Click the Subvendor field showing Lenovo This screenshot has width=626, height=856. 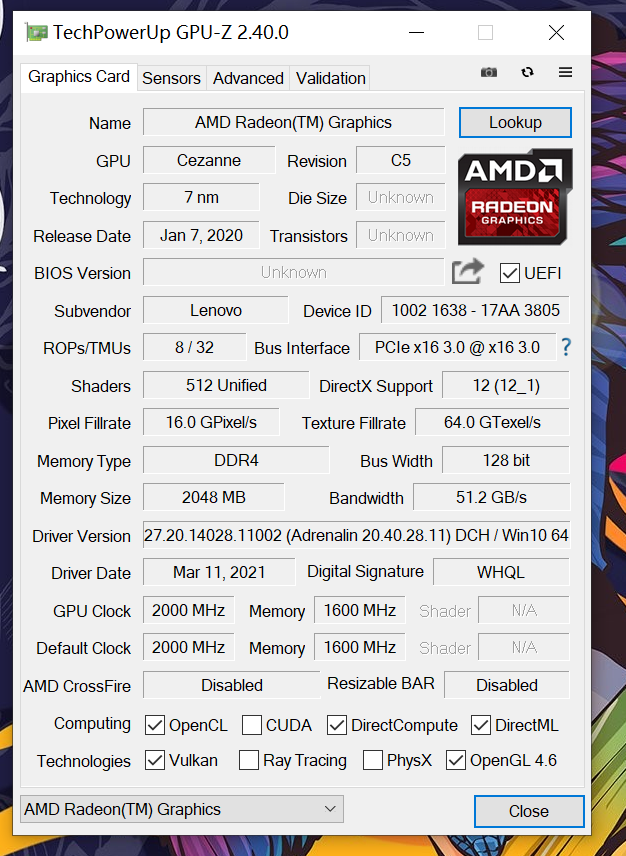(x=216, y=311)
